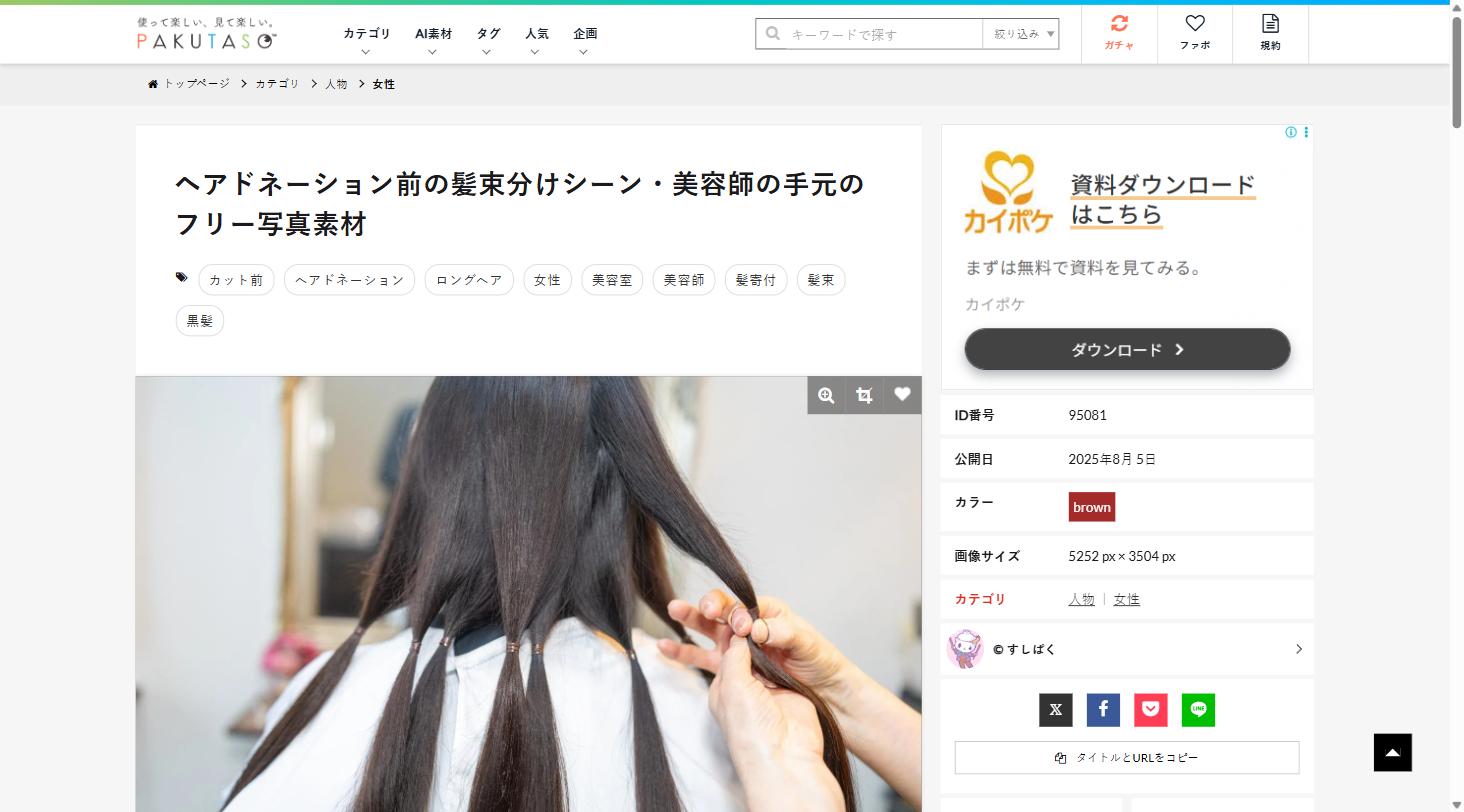This screenshot has height=812, width=1464.
Task: Click the tag icon beside tags
Action: point(182,277)
